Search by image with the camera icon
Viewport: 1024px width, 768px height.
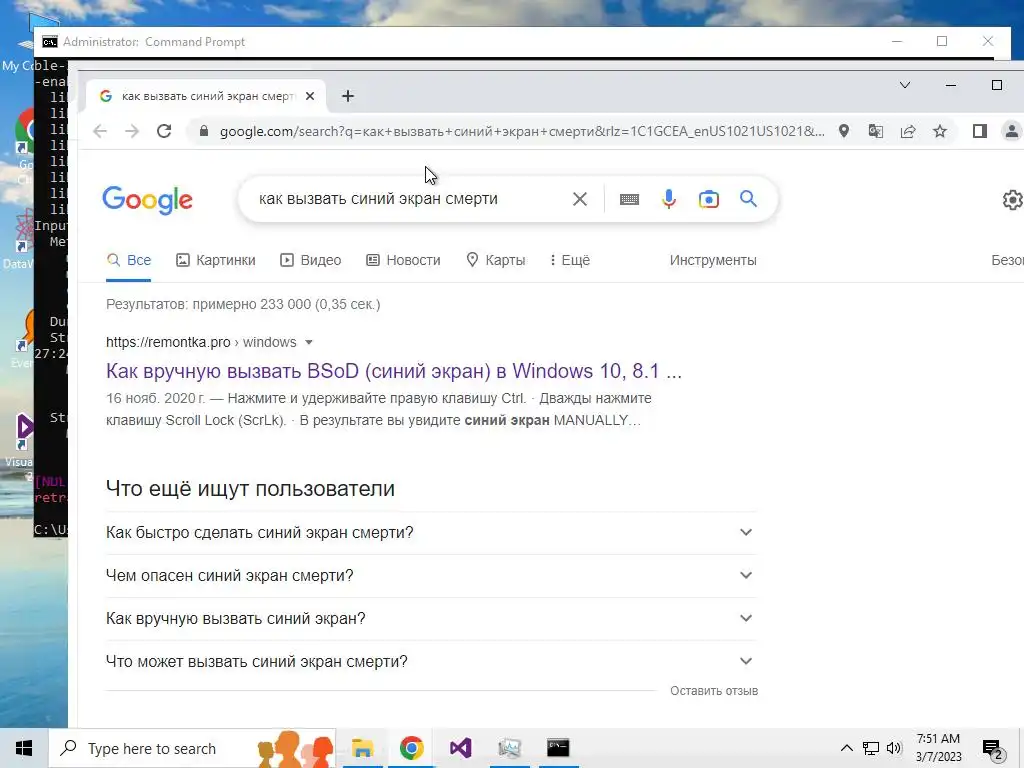709,199
